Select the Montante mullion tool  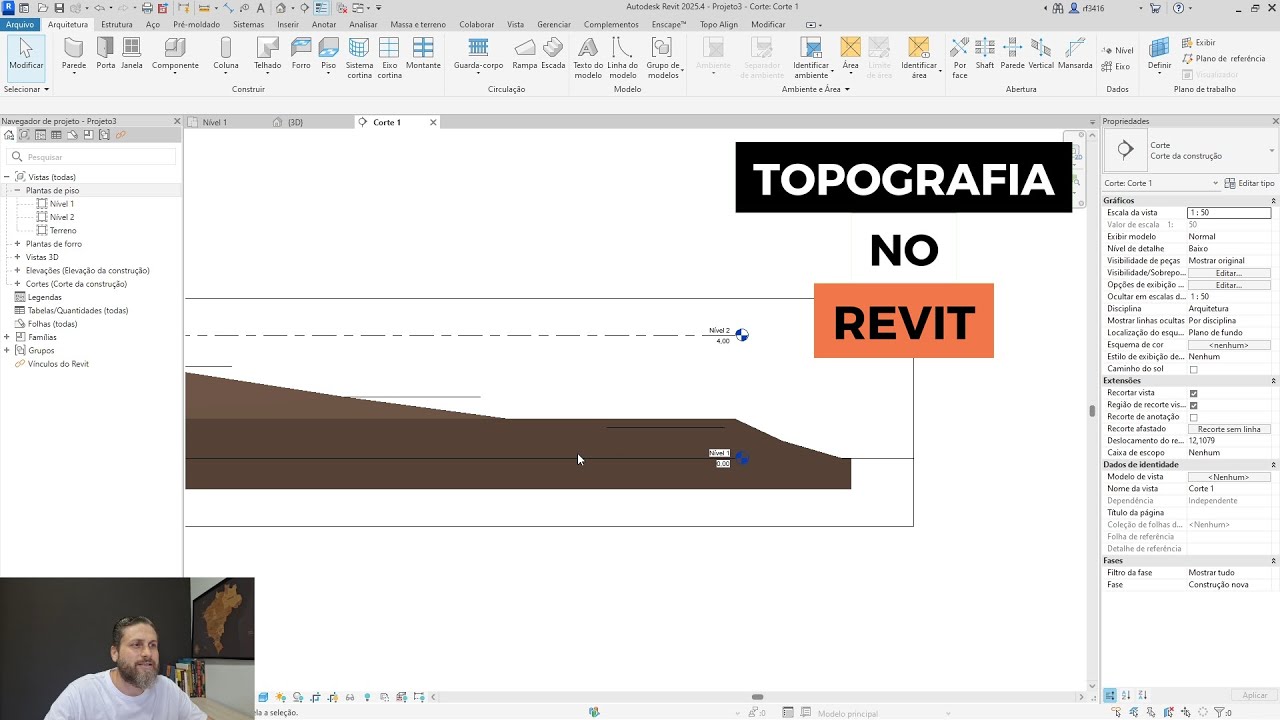coord(423,54)
